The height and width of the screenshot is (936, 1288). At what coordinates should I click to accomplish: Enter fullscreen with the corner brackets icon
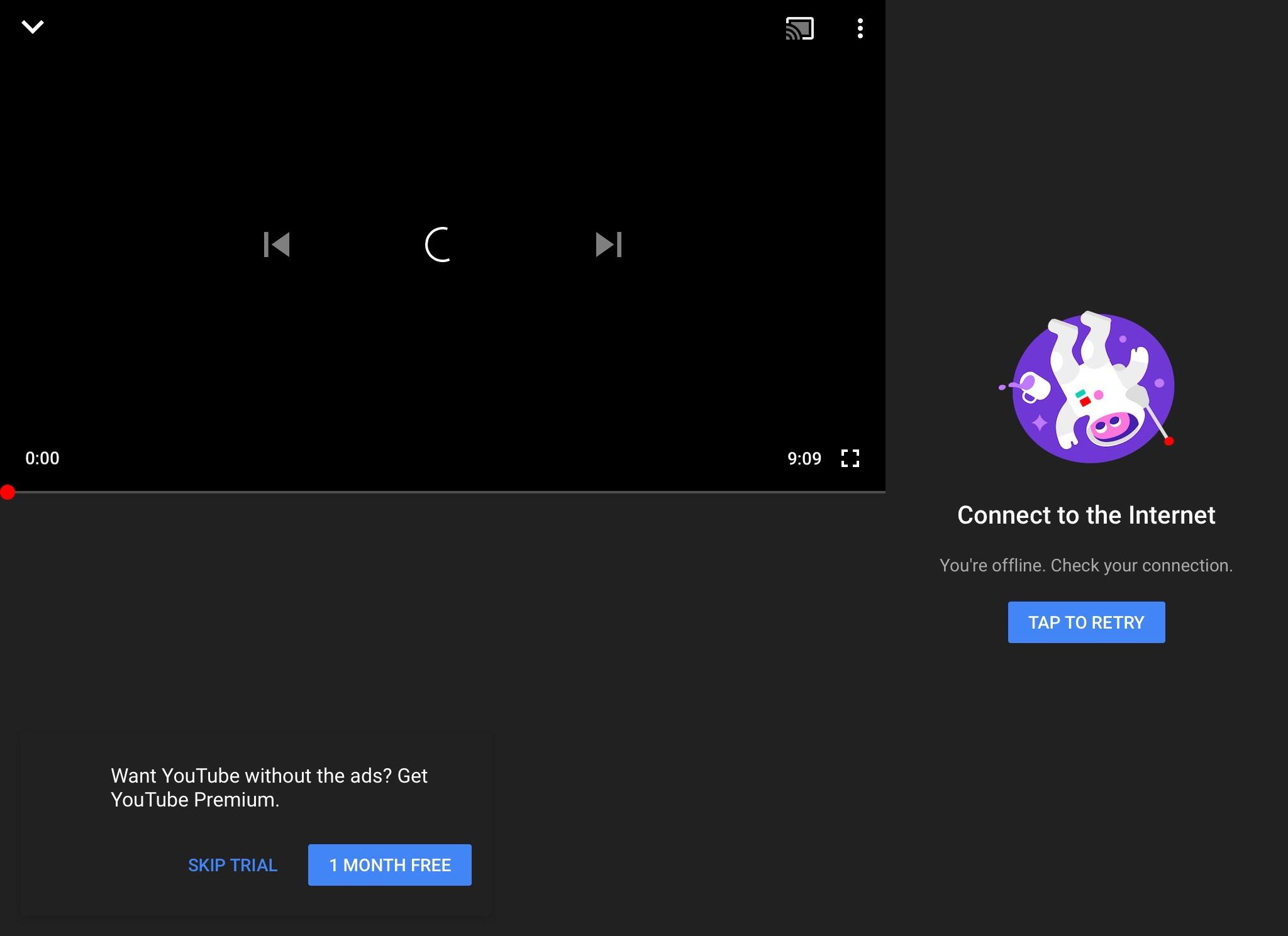850,458
